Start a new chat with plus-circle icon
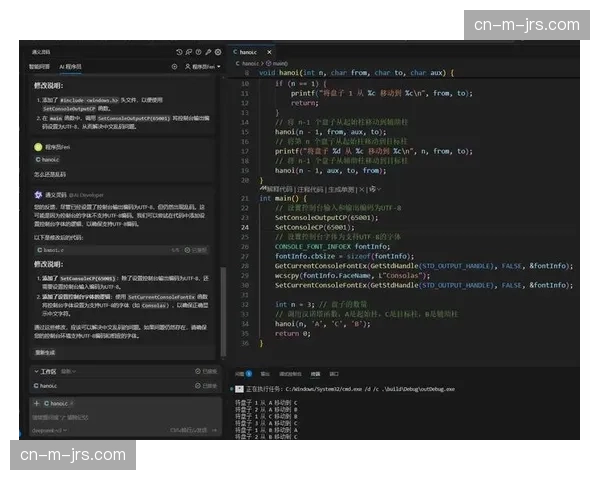 click(x=176, y=67)
